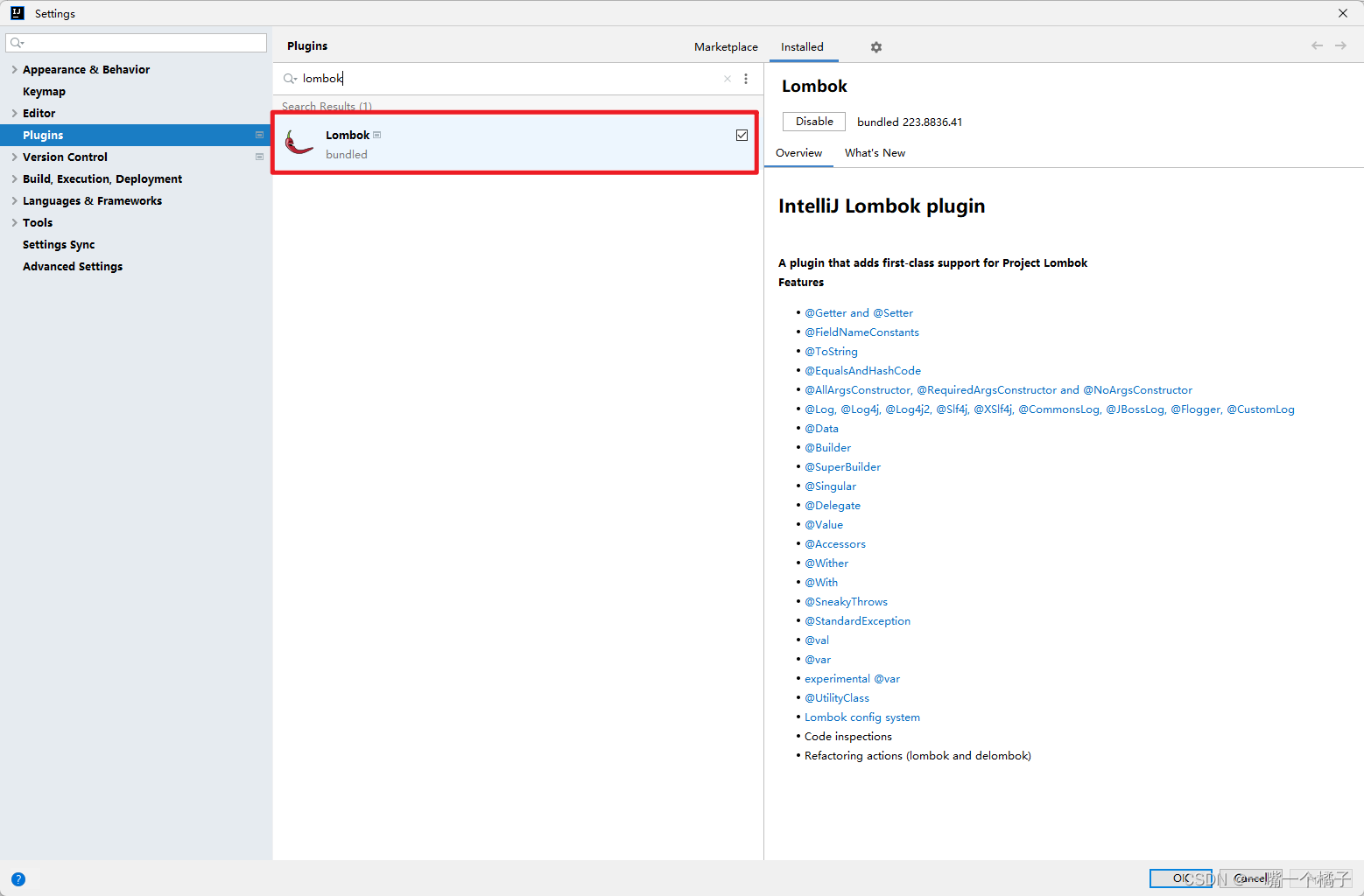Open the @SneakyThrows link
Image resolution: width=1364 pixels, height=896 pixels.
[846, 602]
